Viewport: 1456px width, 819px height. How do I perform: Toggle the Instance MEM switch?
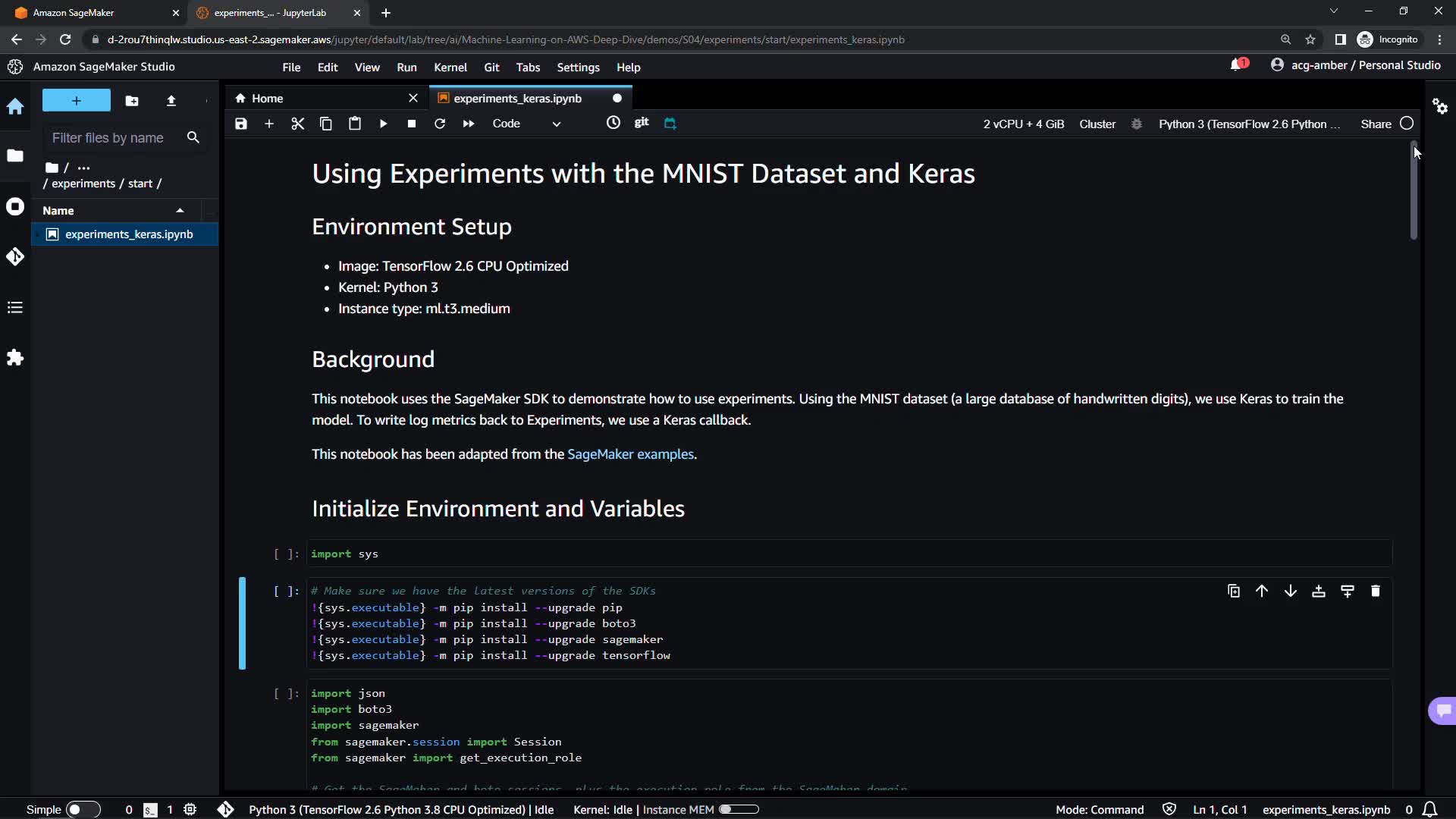click(739, 809)
